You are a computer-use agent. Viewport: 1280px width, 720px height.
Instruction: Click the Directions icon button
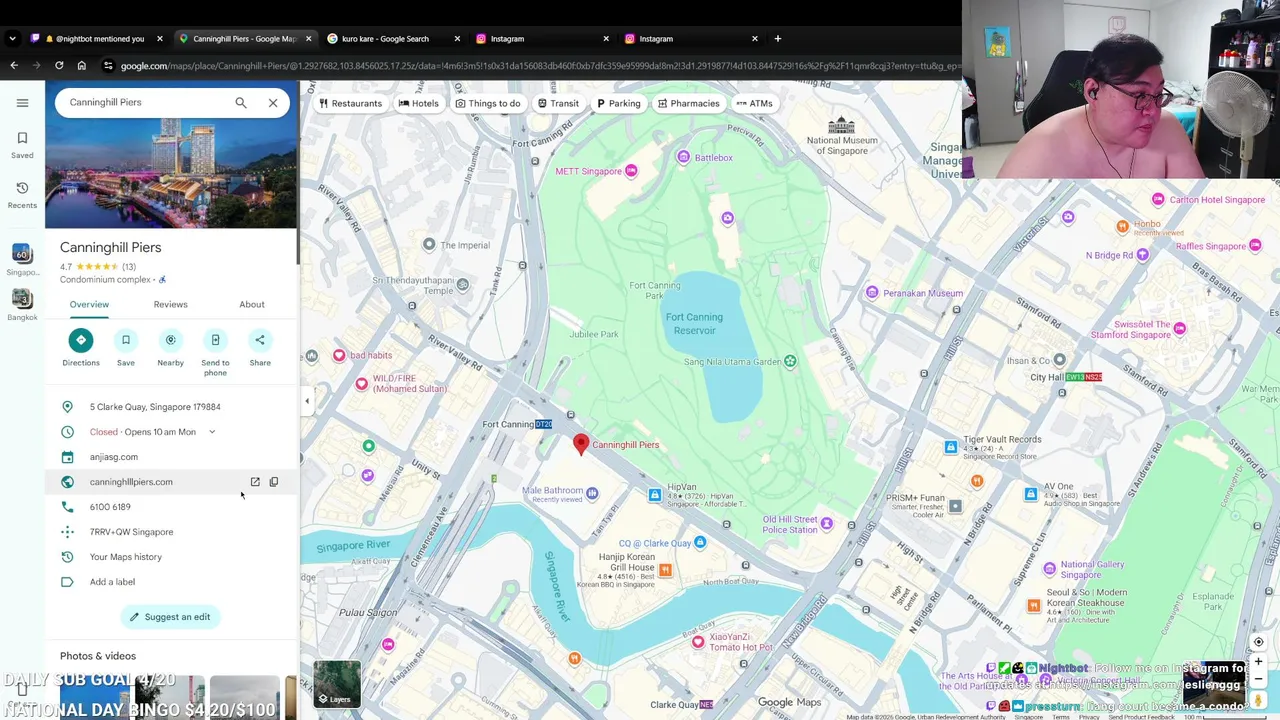(x=81, y=340)
